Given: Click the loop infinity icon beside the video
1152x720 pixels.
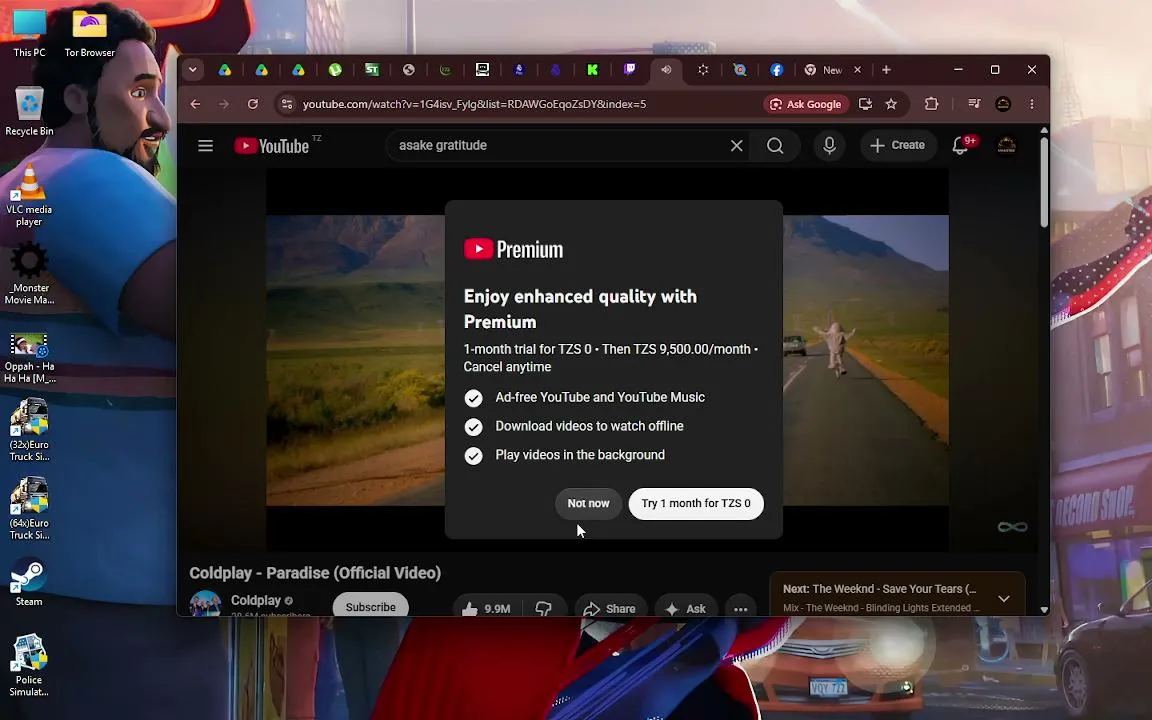Looking at the screenshot, I should tap(1012, 527).
